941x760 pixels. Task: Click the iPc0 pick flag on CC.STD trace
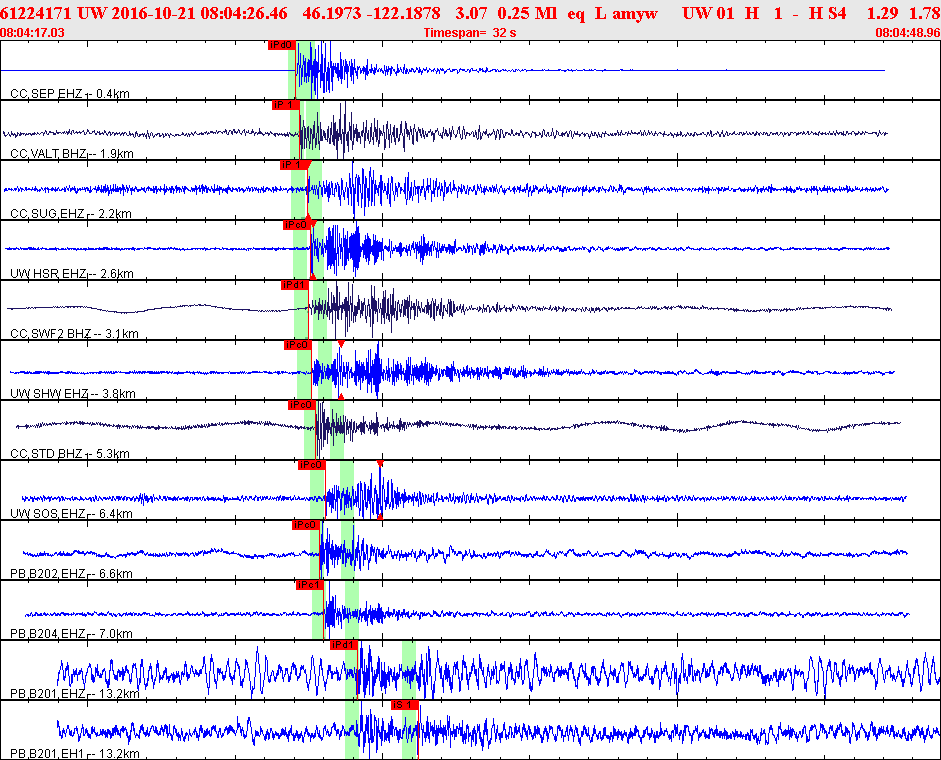(x=301, y=405)
